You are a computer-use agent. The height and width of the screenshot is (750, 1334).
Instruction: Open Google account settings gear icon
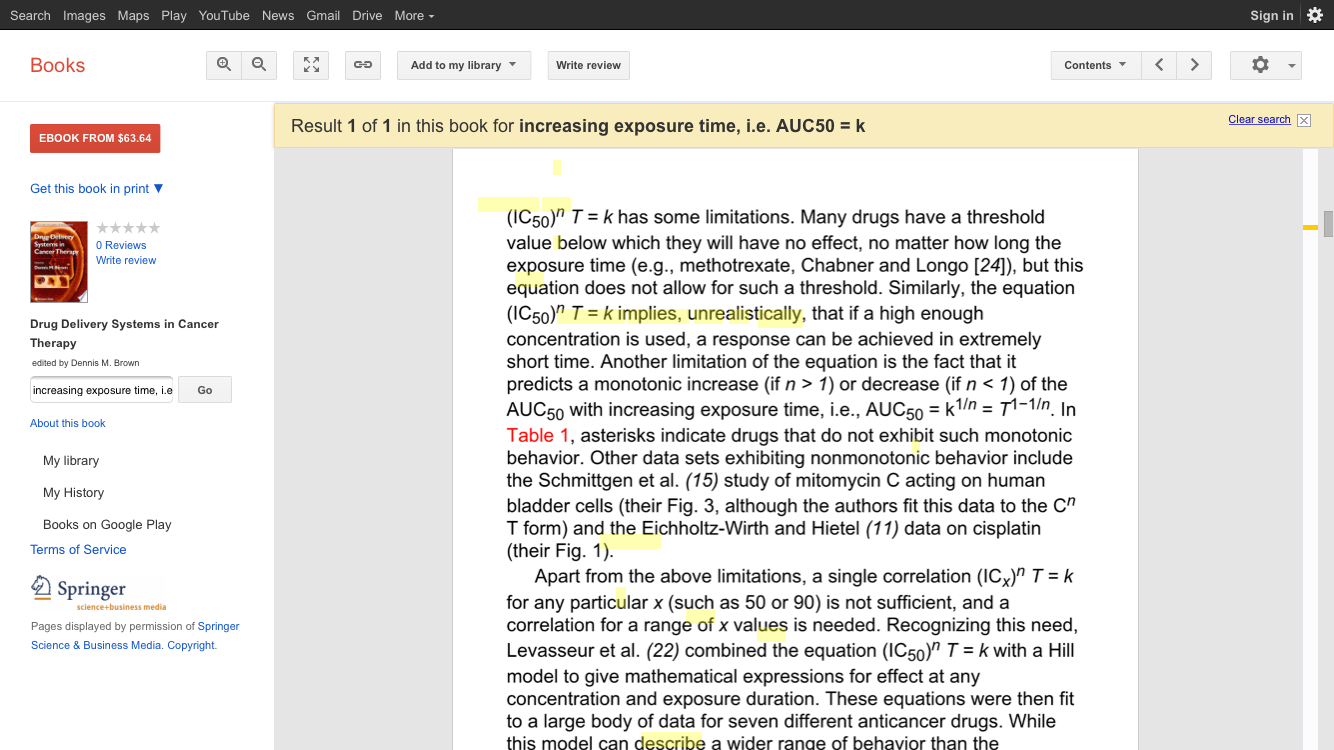click(1315, 15)
